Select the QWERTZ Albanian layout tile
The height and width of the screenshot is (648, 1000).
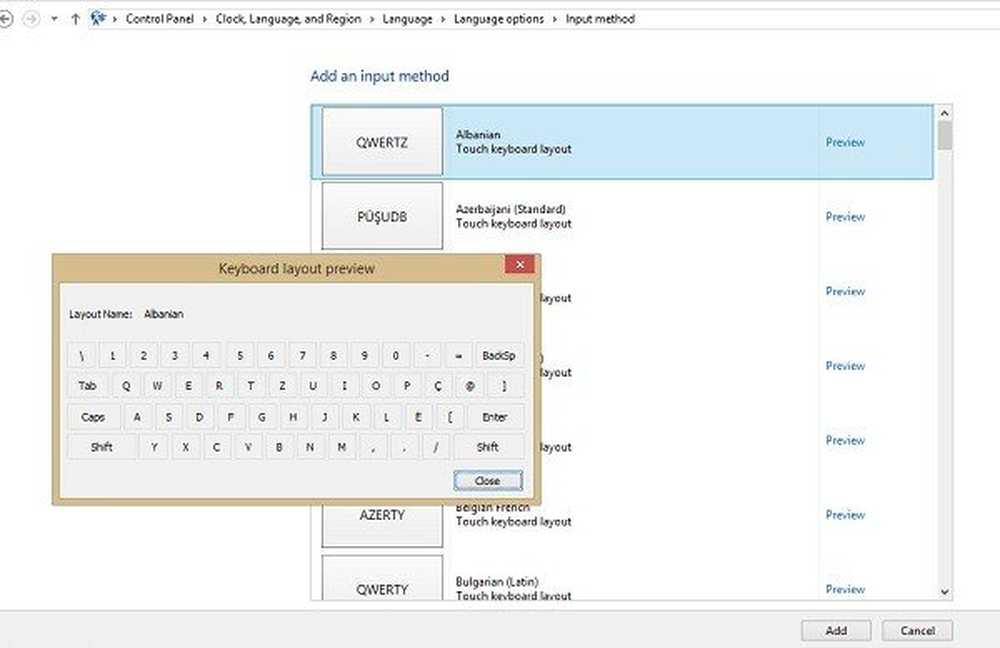382,142
